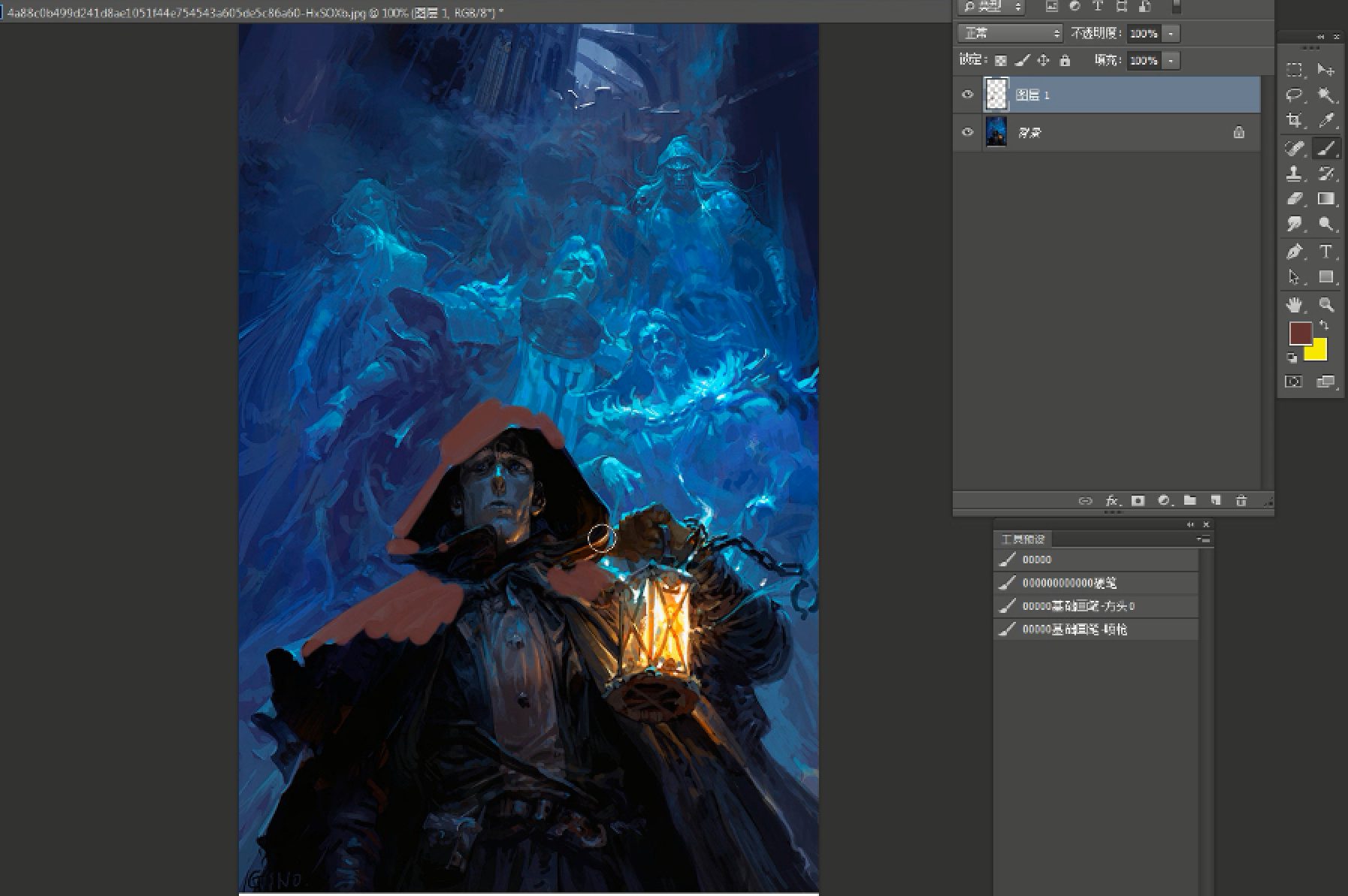Select the Brush tool in the toolbox
This screenshot has width=1348, height=896.
[1326, 149]
